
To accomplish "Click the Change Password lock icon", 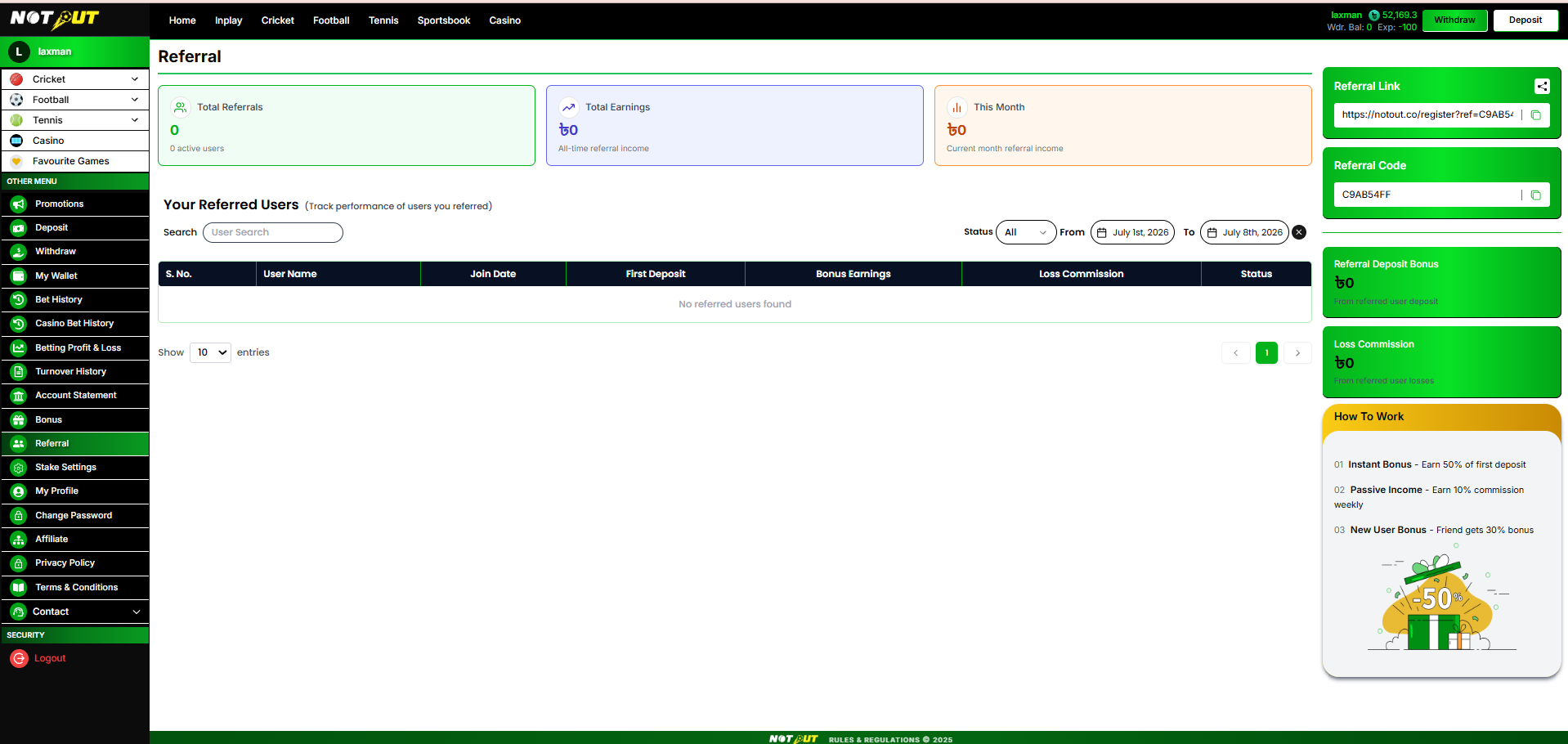I will click(x=19, y=515).
